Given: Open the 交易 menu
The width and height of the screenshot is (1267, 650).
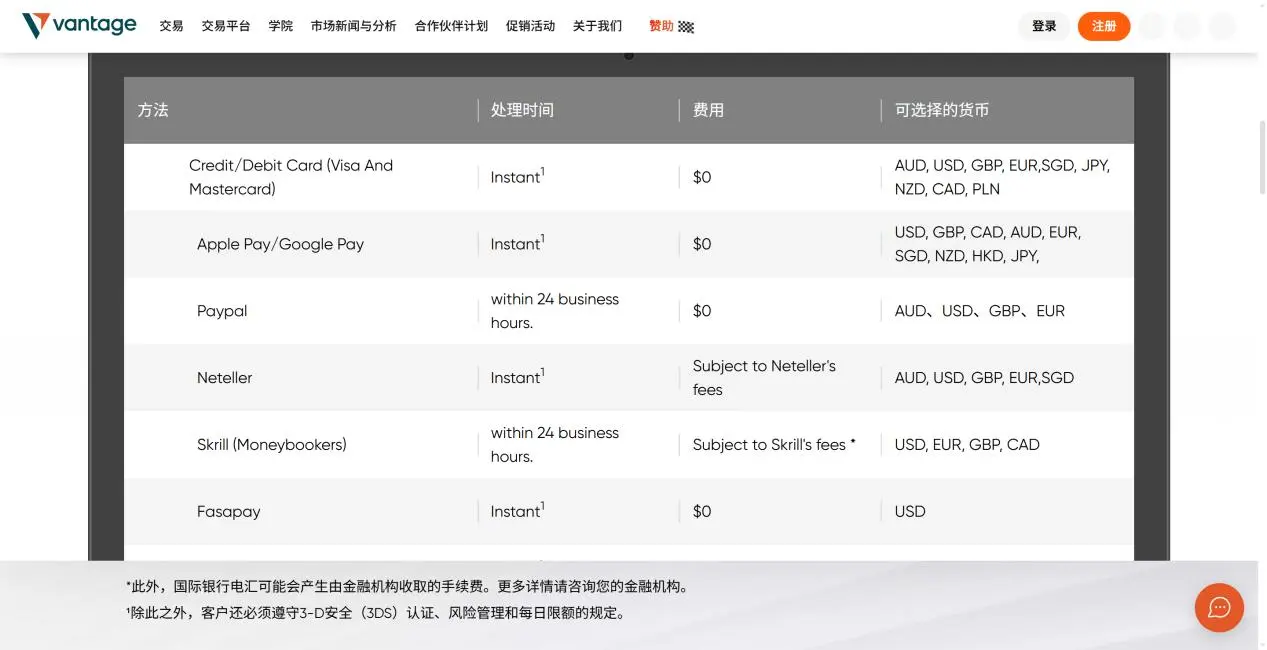Looking at the screenshot, I should point(171,26).
